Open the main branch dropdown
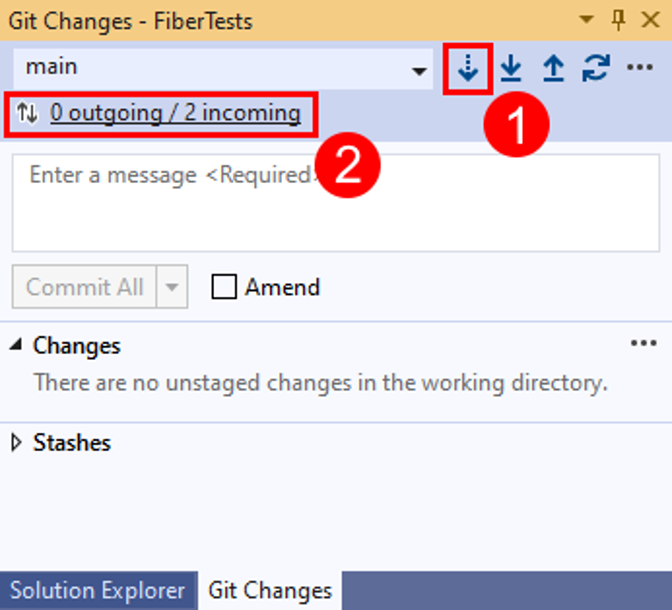 pyautogui.click(x=419, y=70)
